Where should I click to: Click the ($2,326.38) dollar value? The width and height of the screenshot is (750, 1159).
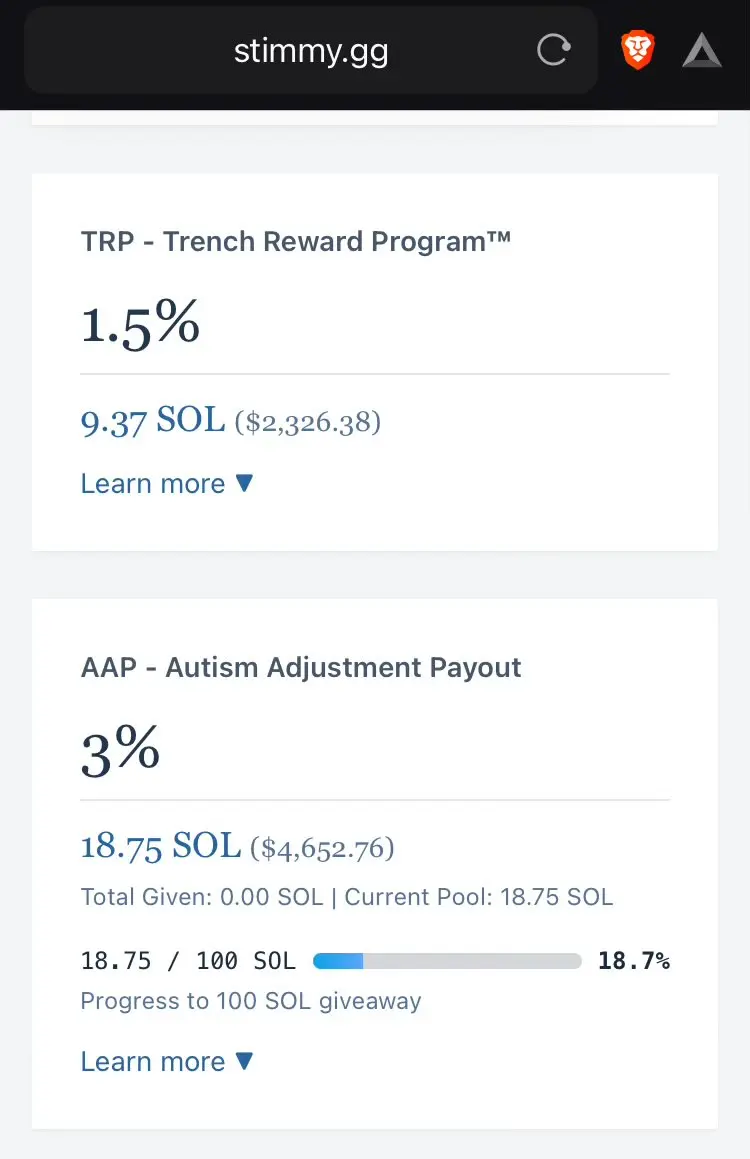[307, 422]
